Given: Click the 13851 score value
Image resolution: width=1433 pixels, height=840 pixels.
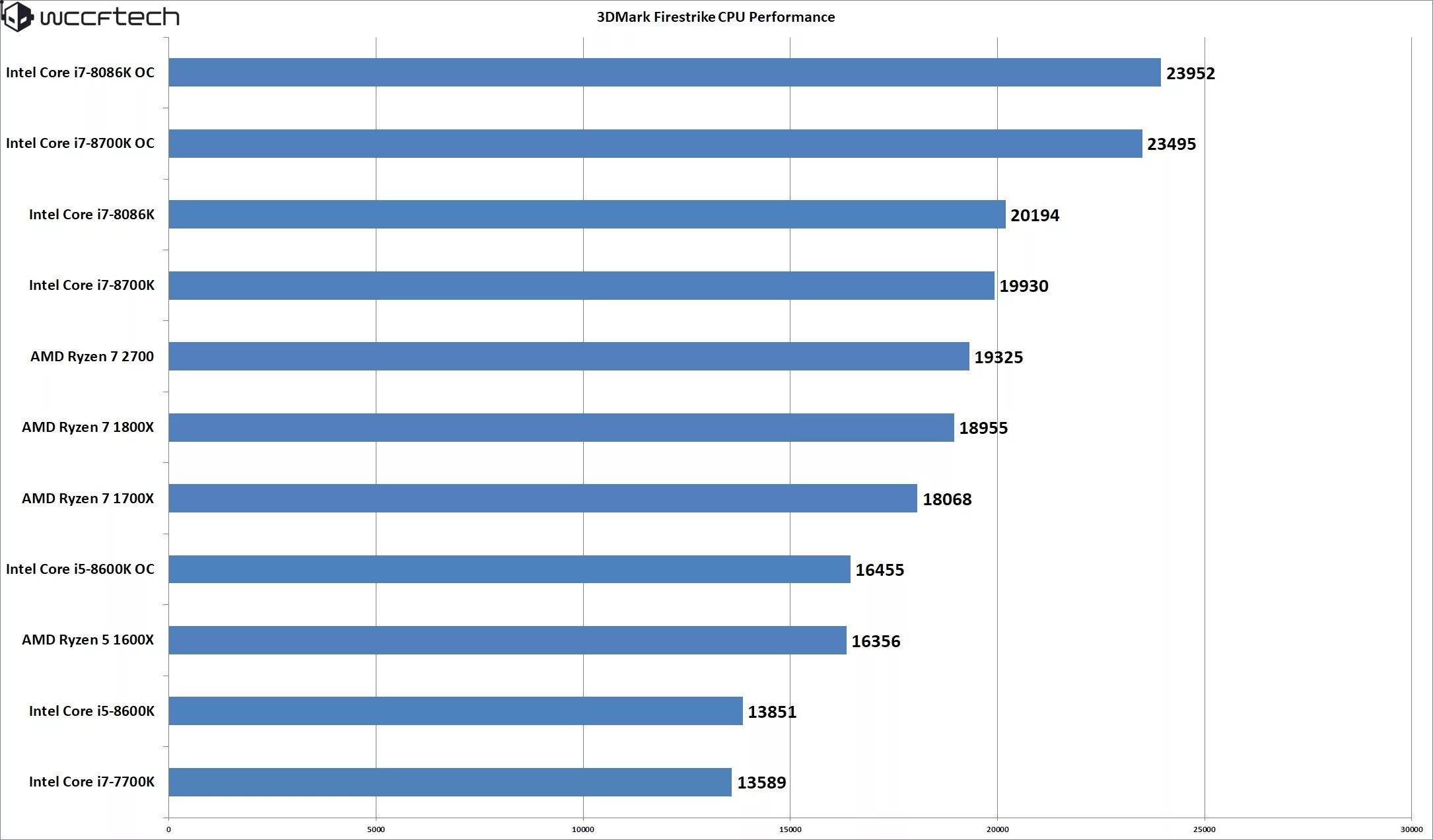Looking at the screenshot, I should [772, 712].
